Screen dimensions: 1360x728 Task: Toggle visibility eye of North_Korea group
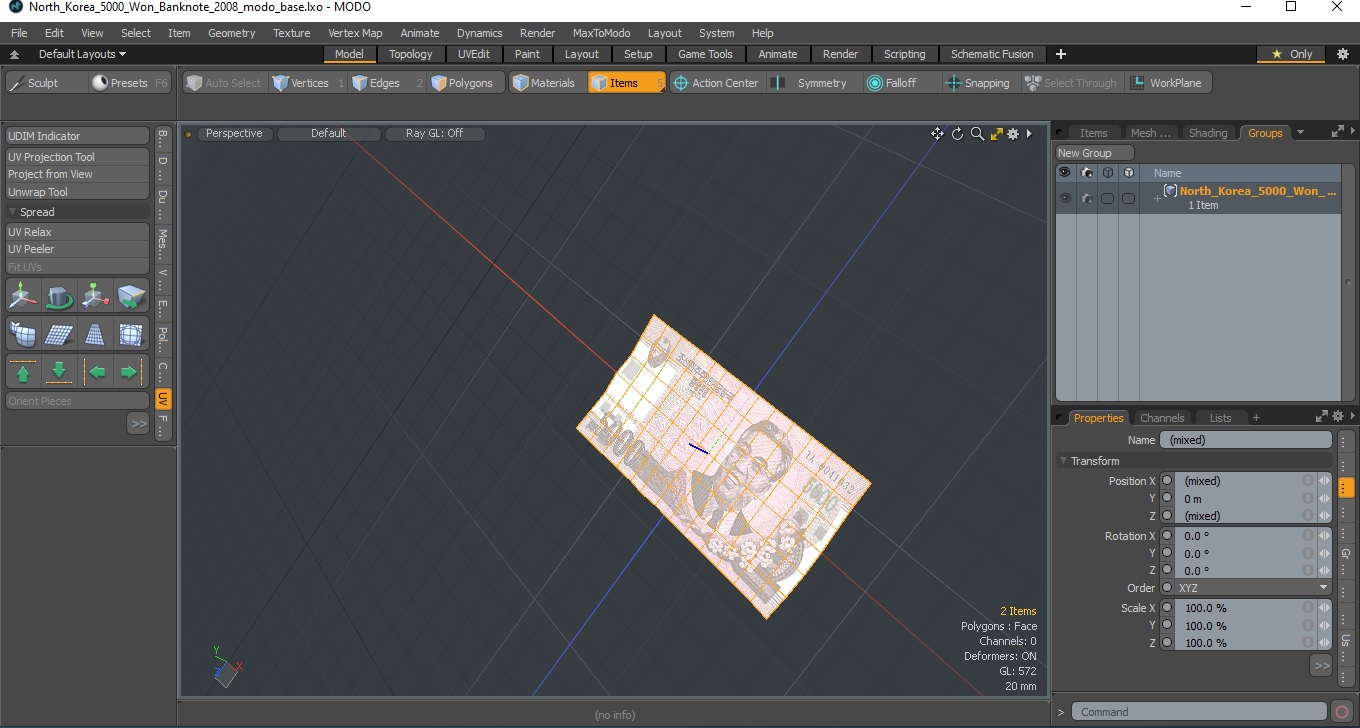(1065, 198)
